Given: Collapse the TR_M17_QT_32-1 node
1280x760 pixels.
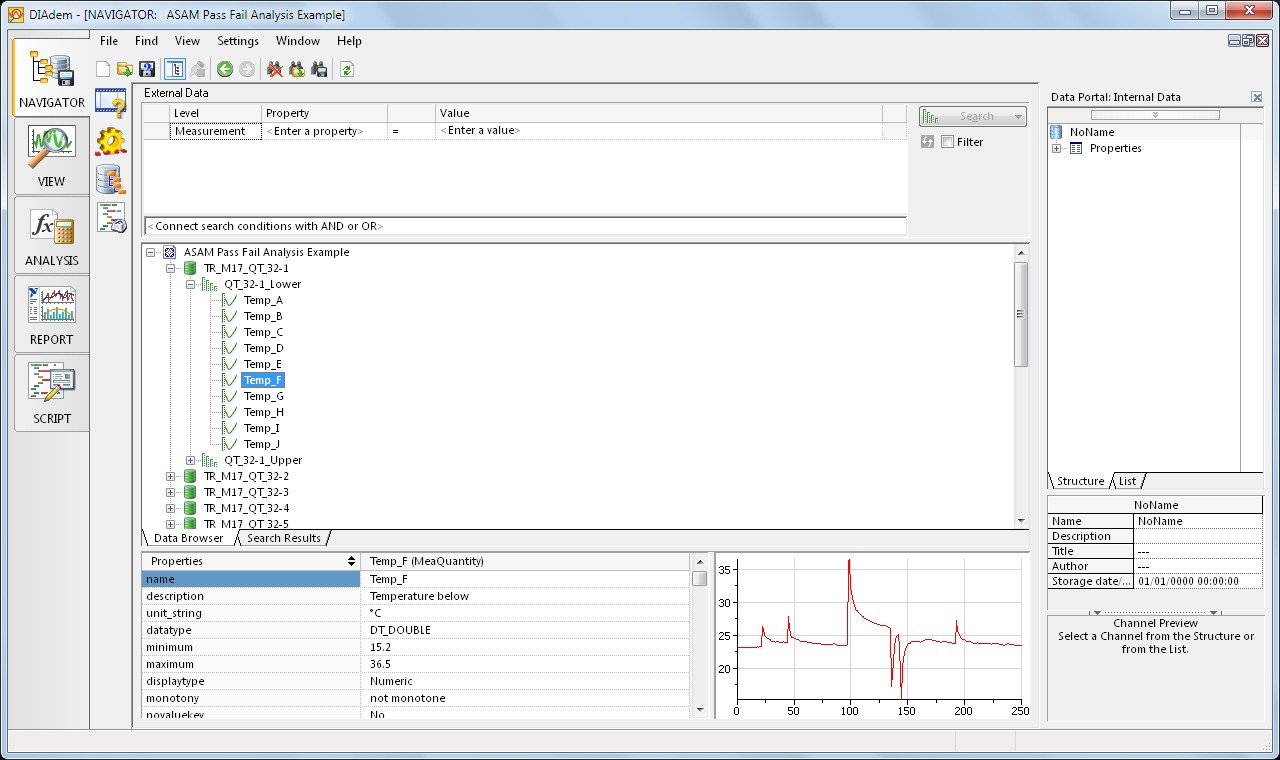Looking at the screenshot, I should pyautogui.click(x=170, y=268).
